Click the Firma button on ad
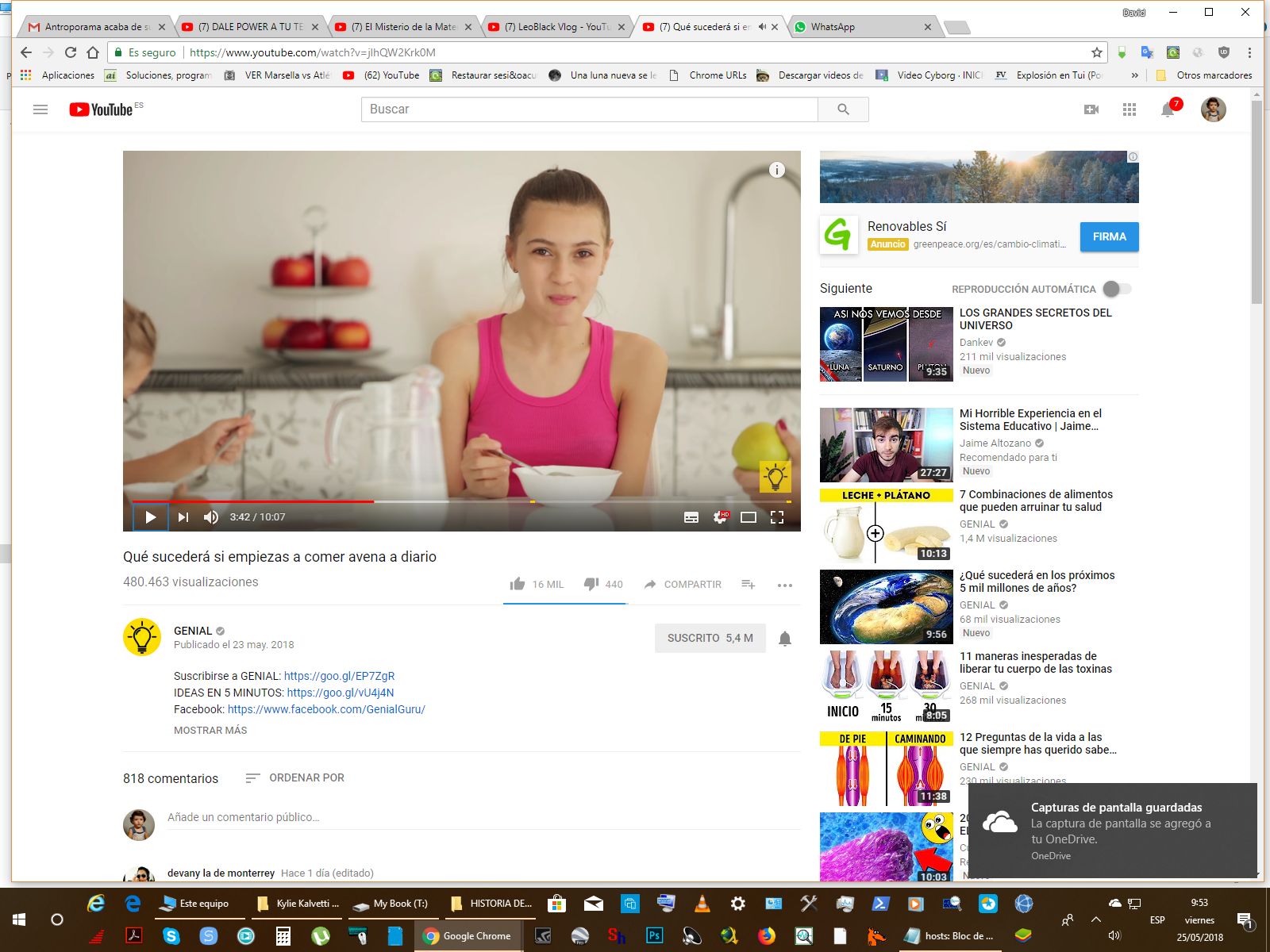Image resolution: width=1270 pixels, height=952 pixels. (x=1109, y=236)
